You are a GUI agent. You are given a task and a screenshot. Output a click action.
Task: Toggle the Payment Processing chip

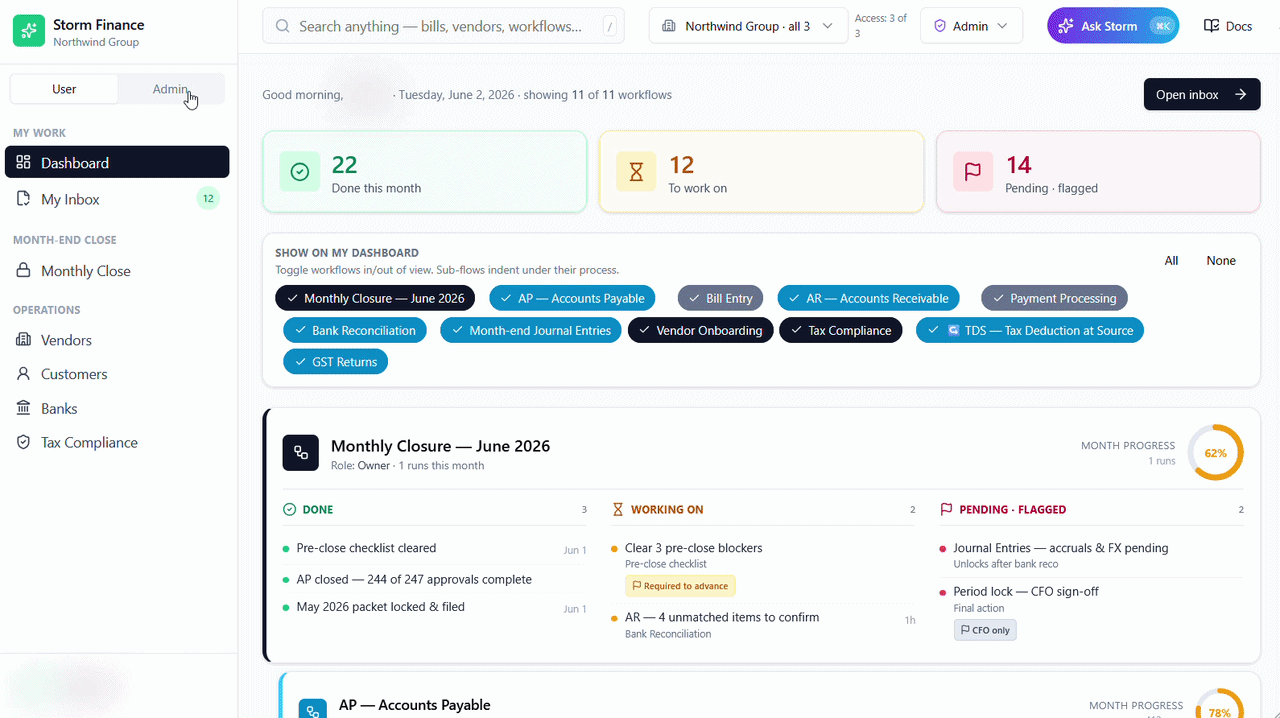1055,298
